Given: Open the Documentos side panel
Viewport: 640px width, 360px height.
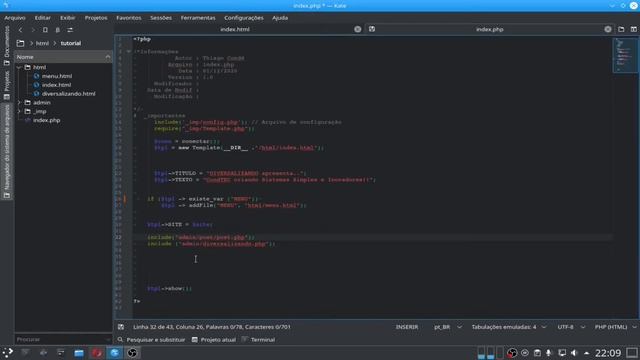Looking at the screenshot, I should [7, 45].
